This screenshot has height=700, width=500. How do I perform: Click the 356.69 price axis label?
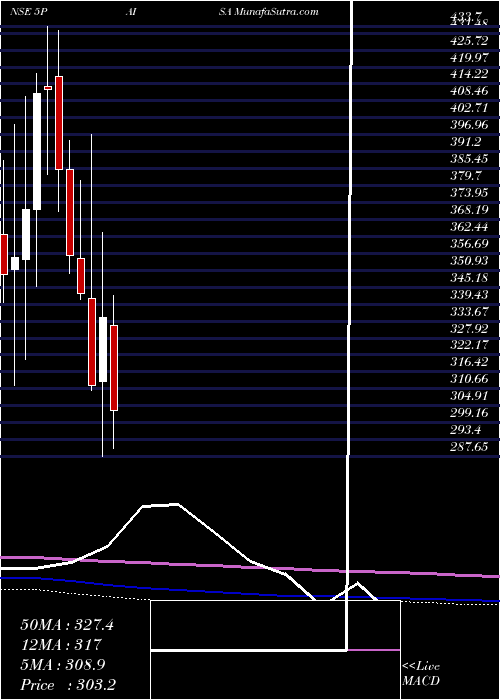point(470,243)
